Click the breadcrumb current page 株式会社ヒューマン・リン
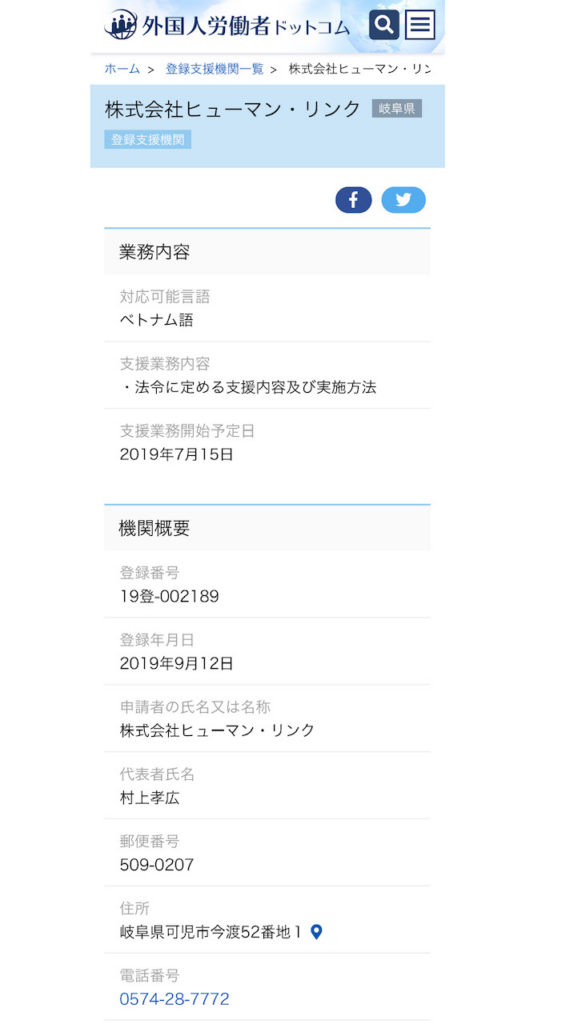Screen dimensions: 586x1024 point(360,69)
